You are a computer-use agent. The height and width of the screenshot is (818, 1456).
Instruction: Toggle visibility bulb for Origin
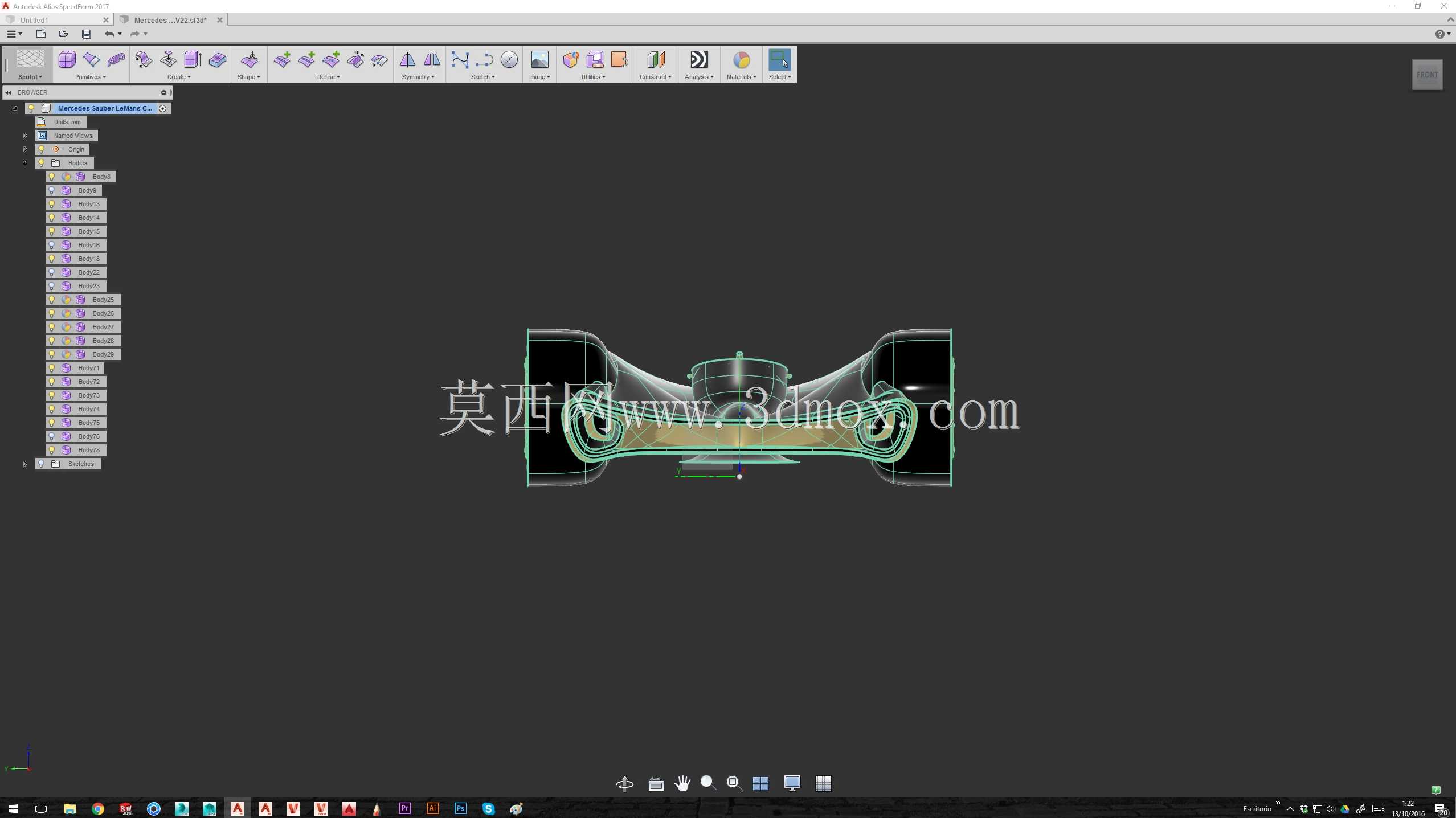coord(41,149)
